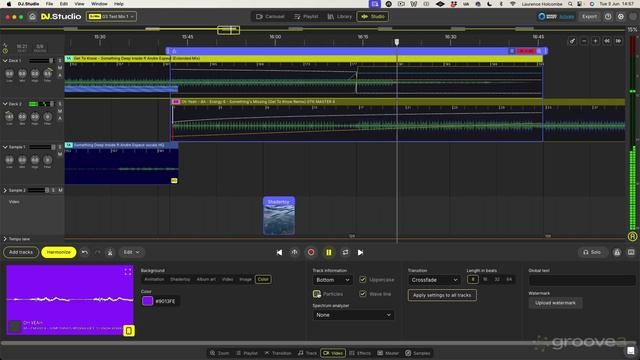Click the playhead marker on the timeline
Screen dimensions: 640x360
click(x=396, y=42)
